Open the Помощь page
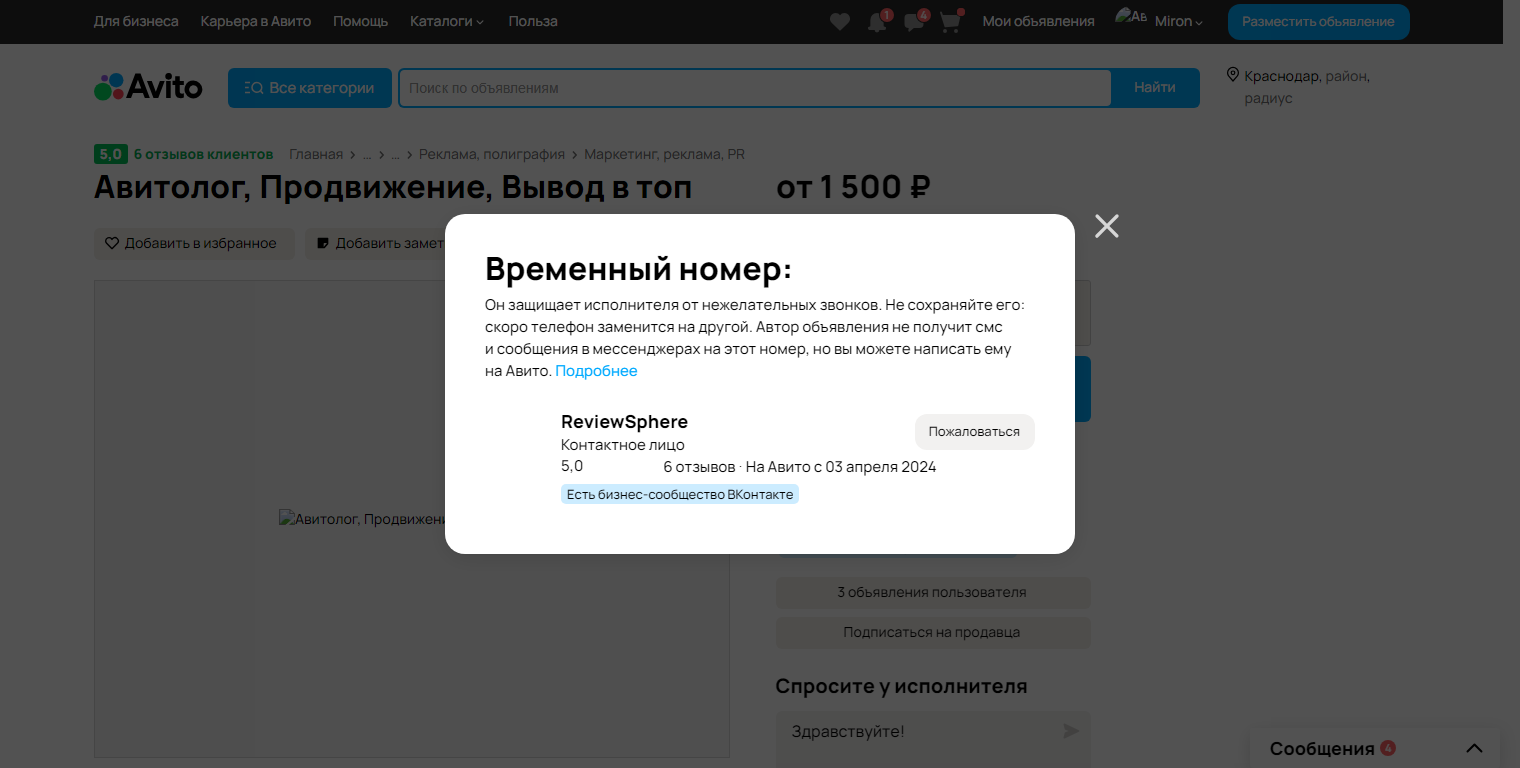This screenshot has width=1520, height=768. (361, 21)
